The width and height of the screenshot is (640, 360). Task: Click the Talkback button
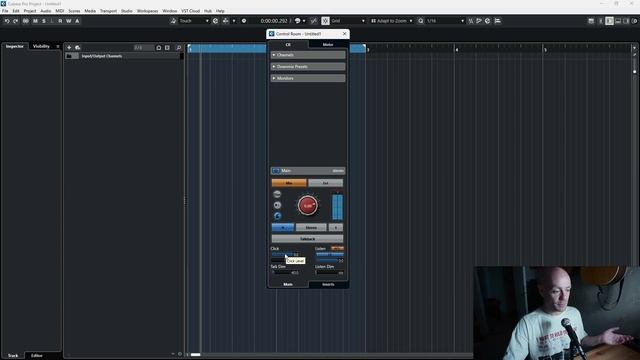pos(307,239)
